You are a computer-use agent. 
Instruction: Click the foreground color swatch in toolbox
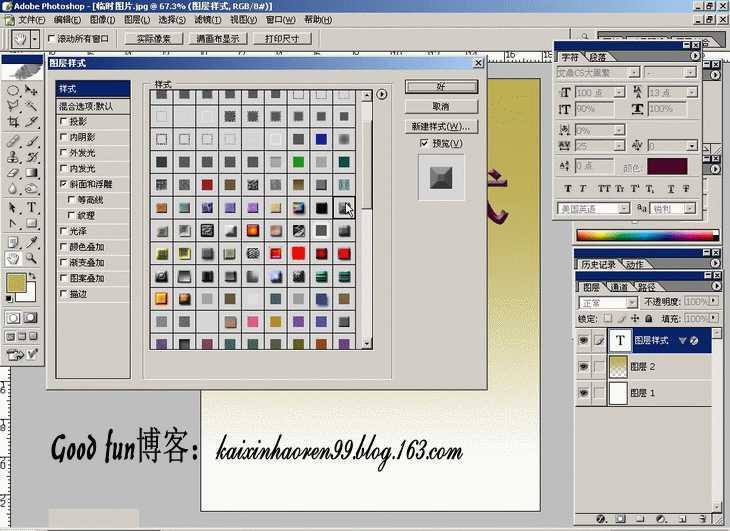point(16,283)
